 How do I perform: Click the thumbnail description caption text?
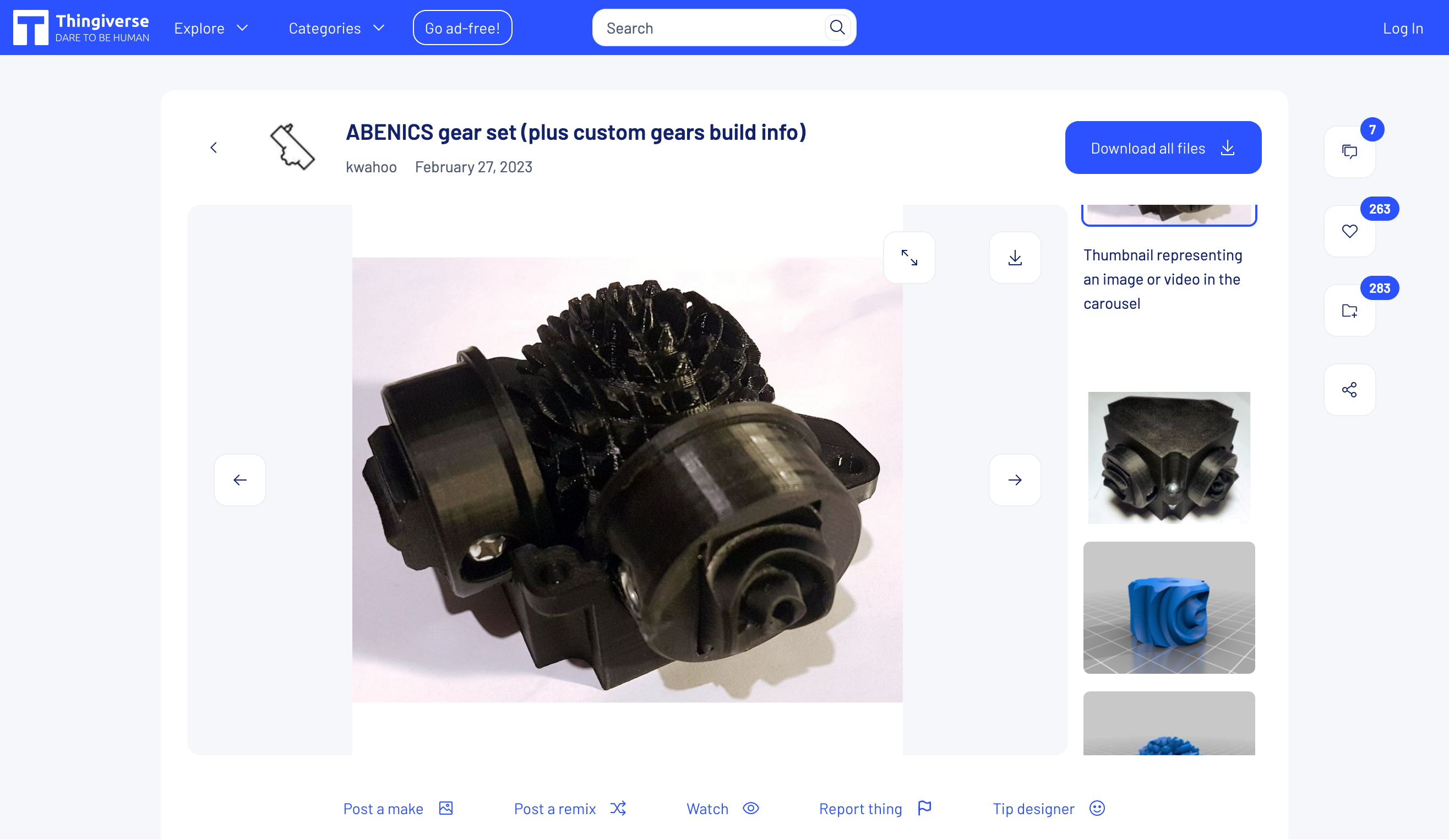(x=1163, y=280)
